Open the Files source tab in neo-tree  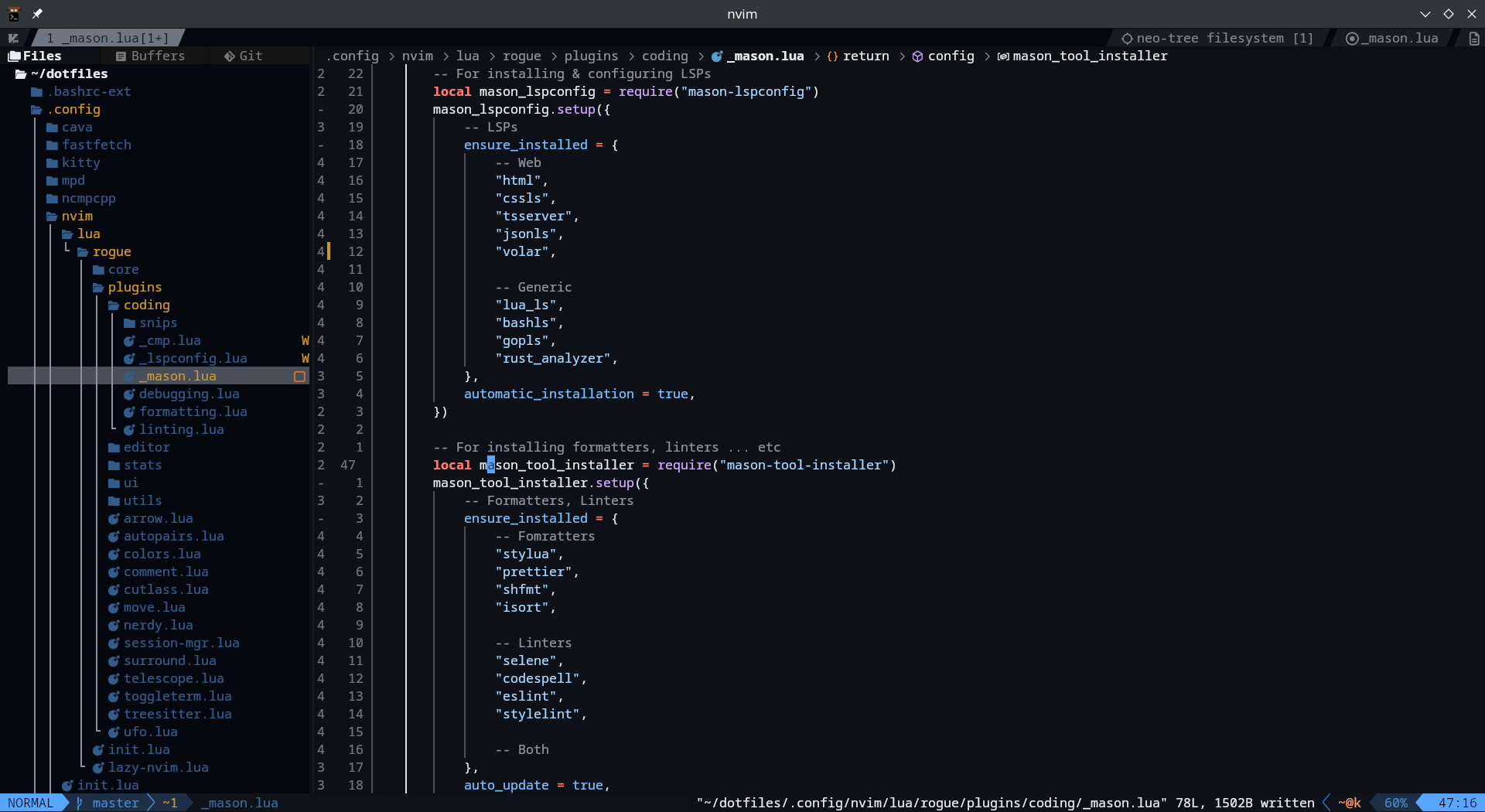[35, 56]
